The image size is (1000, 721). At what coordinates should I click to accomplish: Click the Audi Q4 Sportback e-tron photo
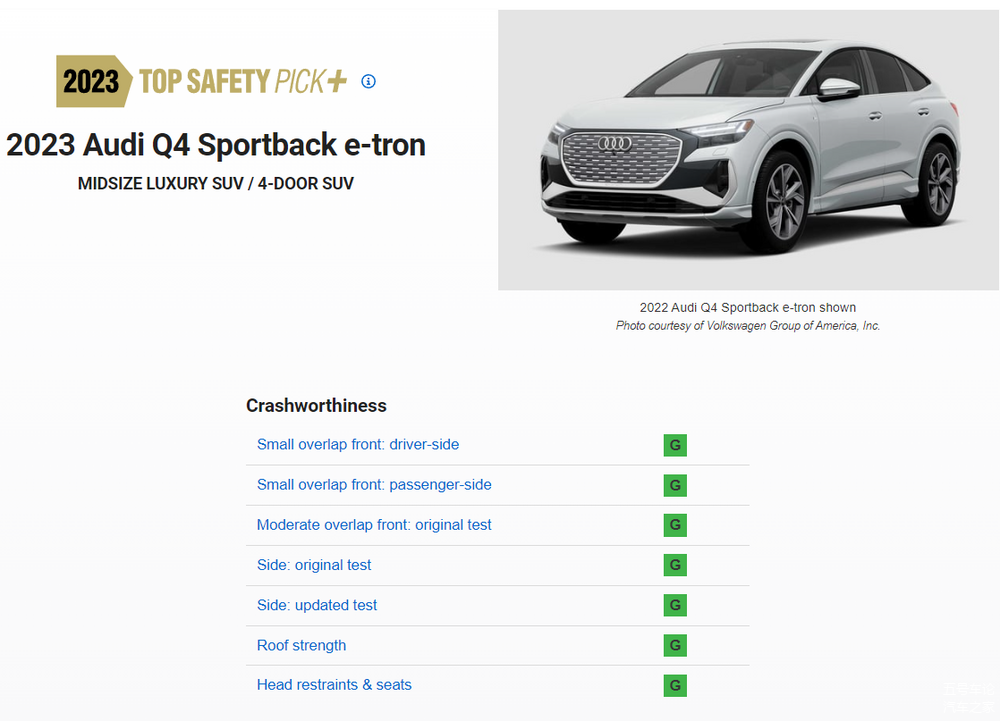pos(748,150)
